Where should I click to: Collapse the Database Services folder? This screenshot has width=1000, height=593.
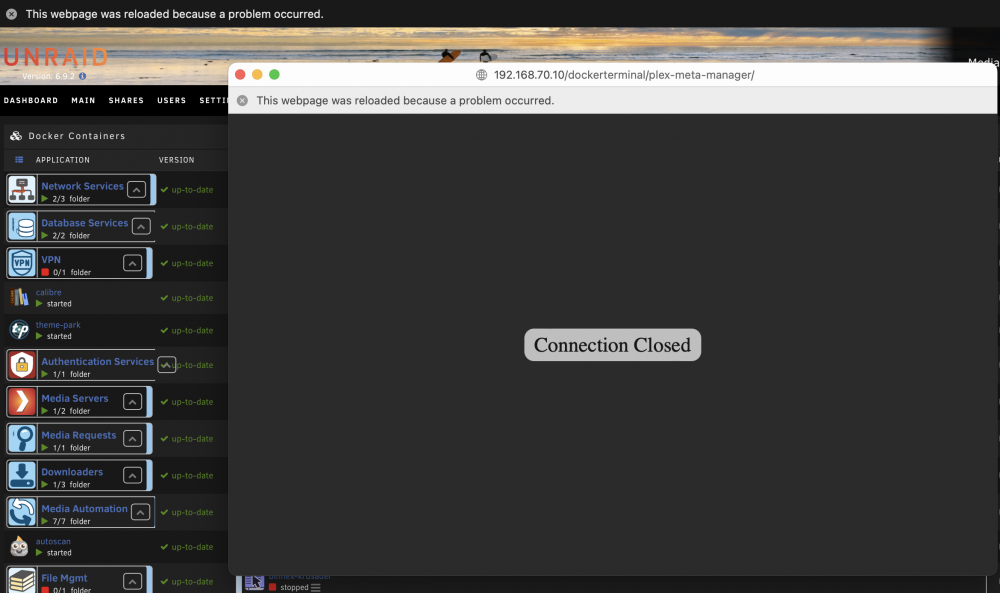tap(141, 226)
